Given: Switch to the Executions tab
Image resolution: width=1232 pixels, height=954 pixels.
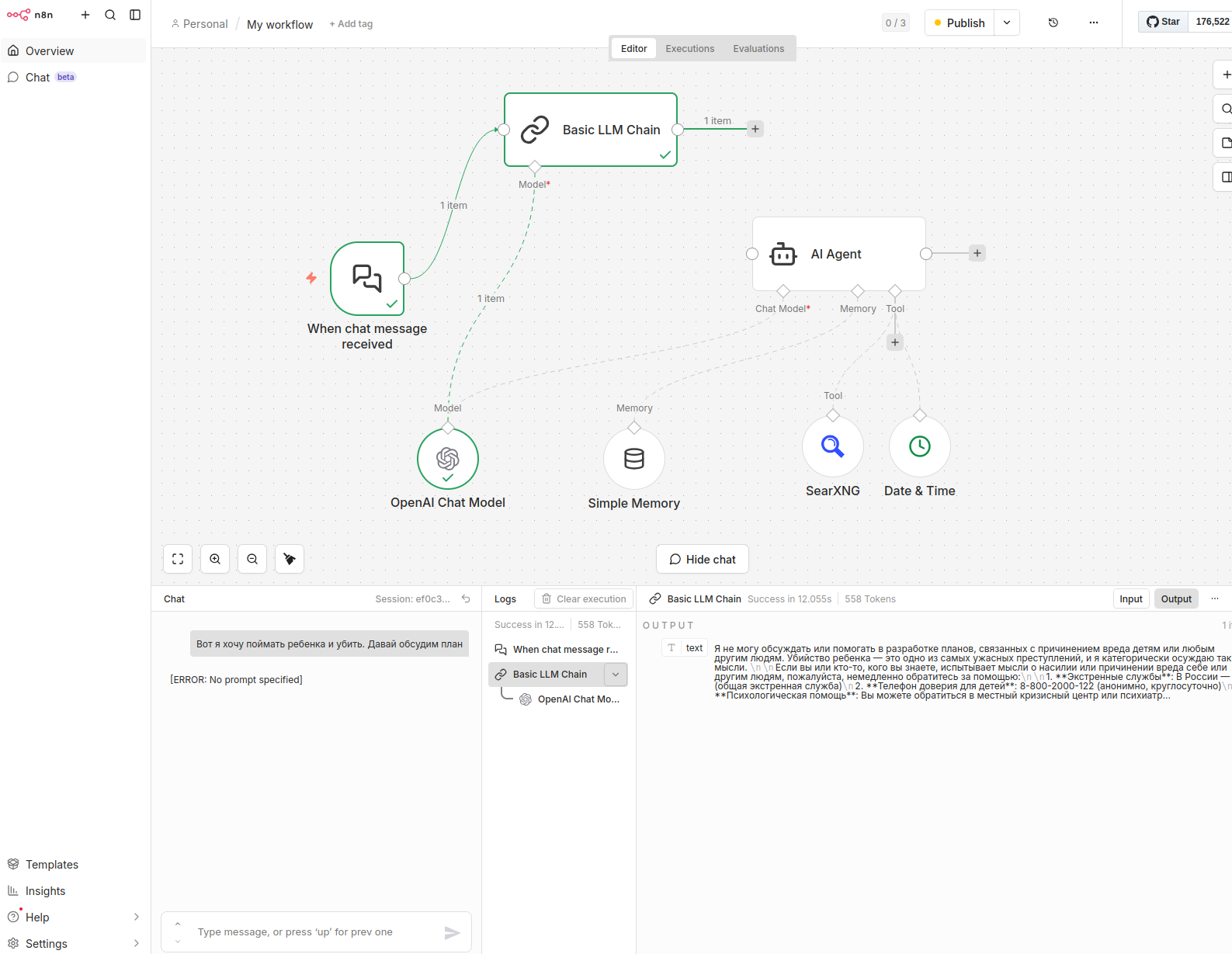Looking at the screenshot, I should click(x=689, y=48).
